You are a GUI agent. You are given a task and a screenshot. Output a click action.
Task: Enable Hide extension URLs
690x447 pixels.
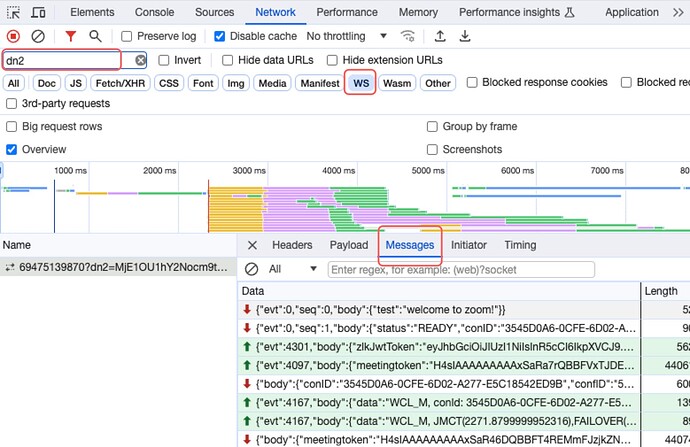332,60
